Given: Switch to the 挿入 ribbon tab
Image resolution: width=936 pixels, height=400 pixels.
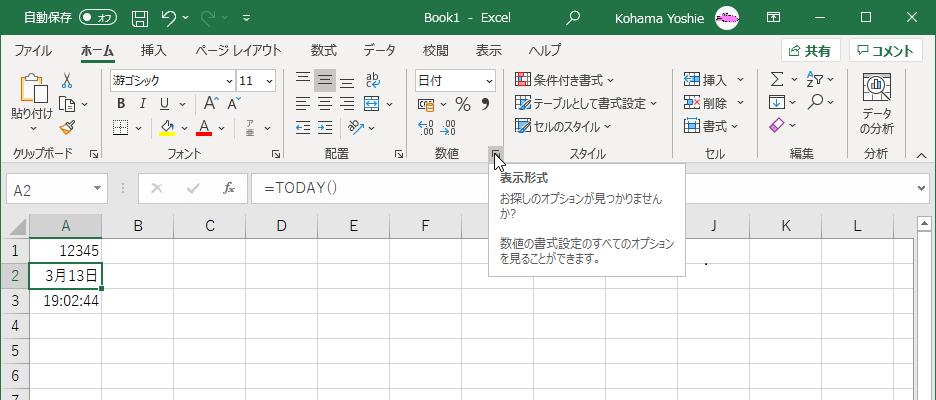Looking at the screenshot, I should click(x=153, y=50).
